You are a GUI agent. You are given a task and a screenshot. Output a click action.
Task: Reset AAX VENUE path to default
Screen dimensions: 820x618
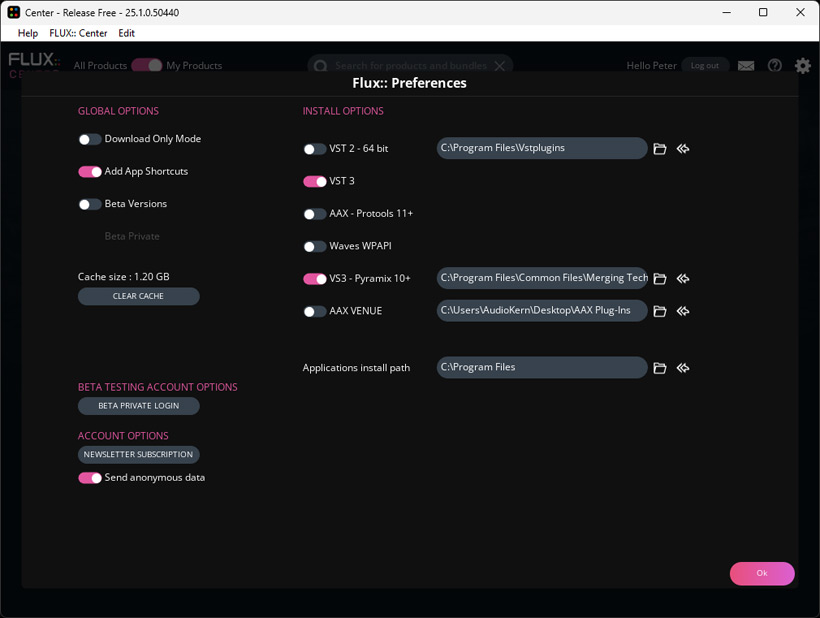pyautogui.click(x=682, y=311)
